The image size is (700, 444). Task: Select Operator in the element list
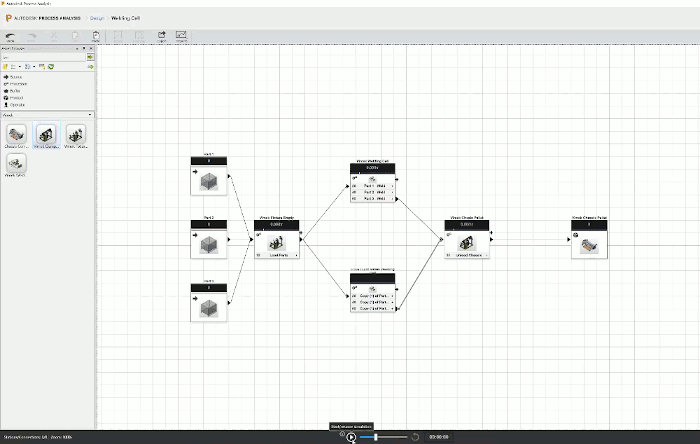coord(17,104)
